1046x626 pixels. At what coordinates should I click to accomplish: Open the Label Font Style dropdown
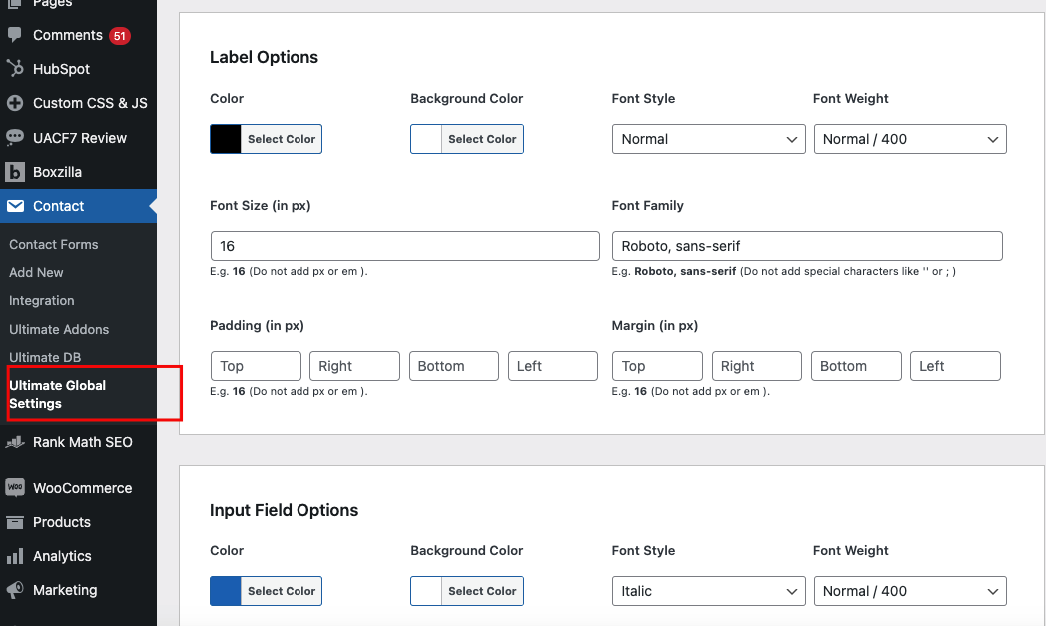coord(708,139)
